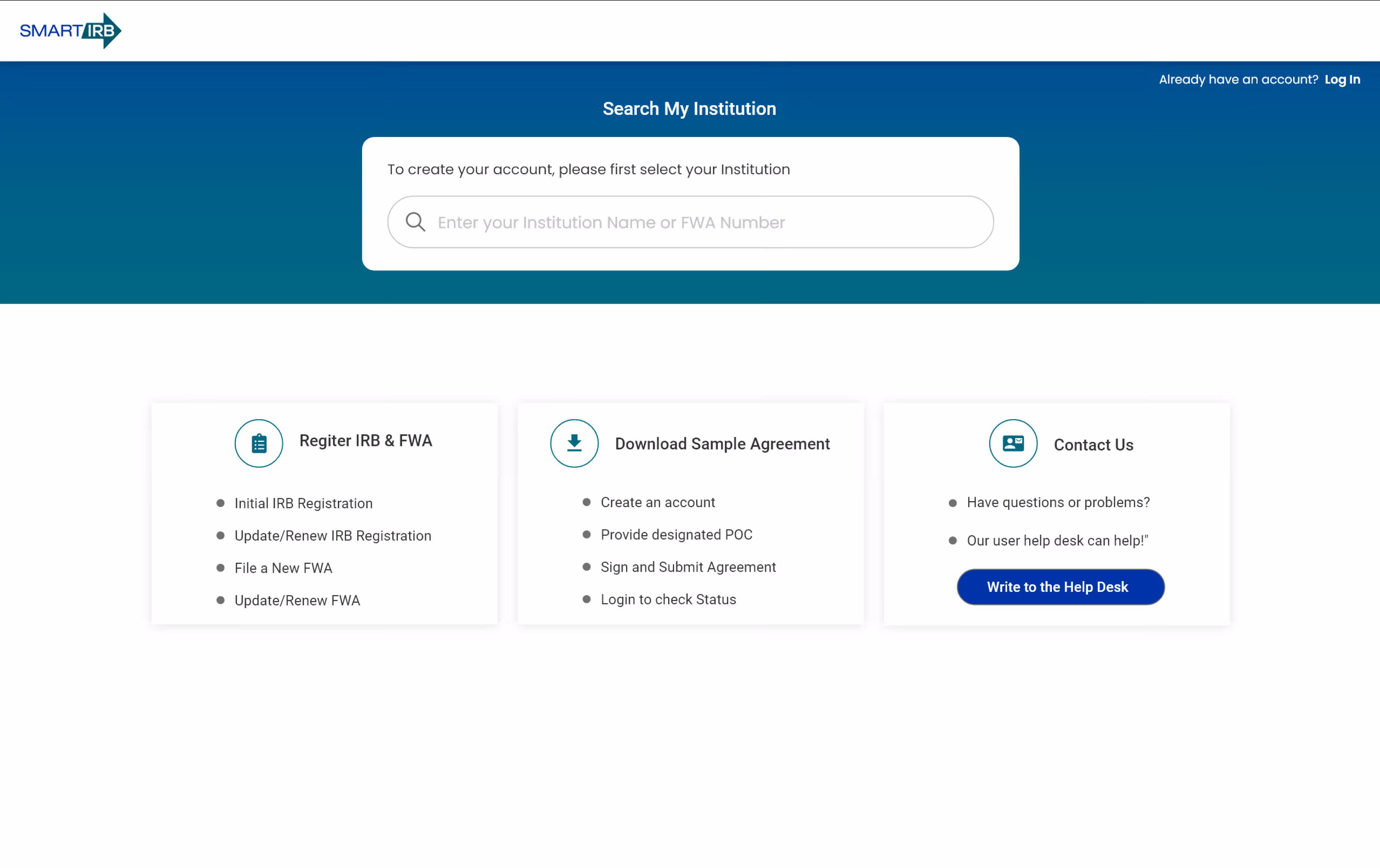Click the search magnifier icon
Image resolution: width=1380 pixels, height=868 pixels.
click(415, 222)
